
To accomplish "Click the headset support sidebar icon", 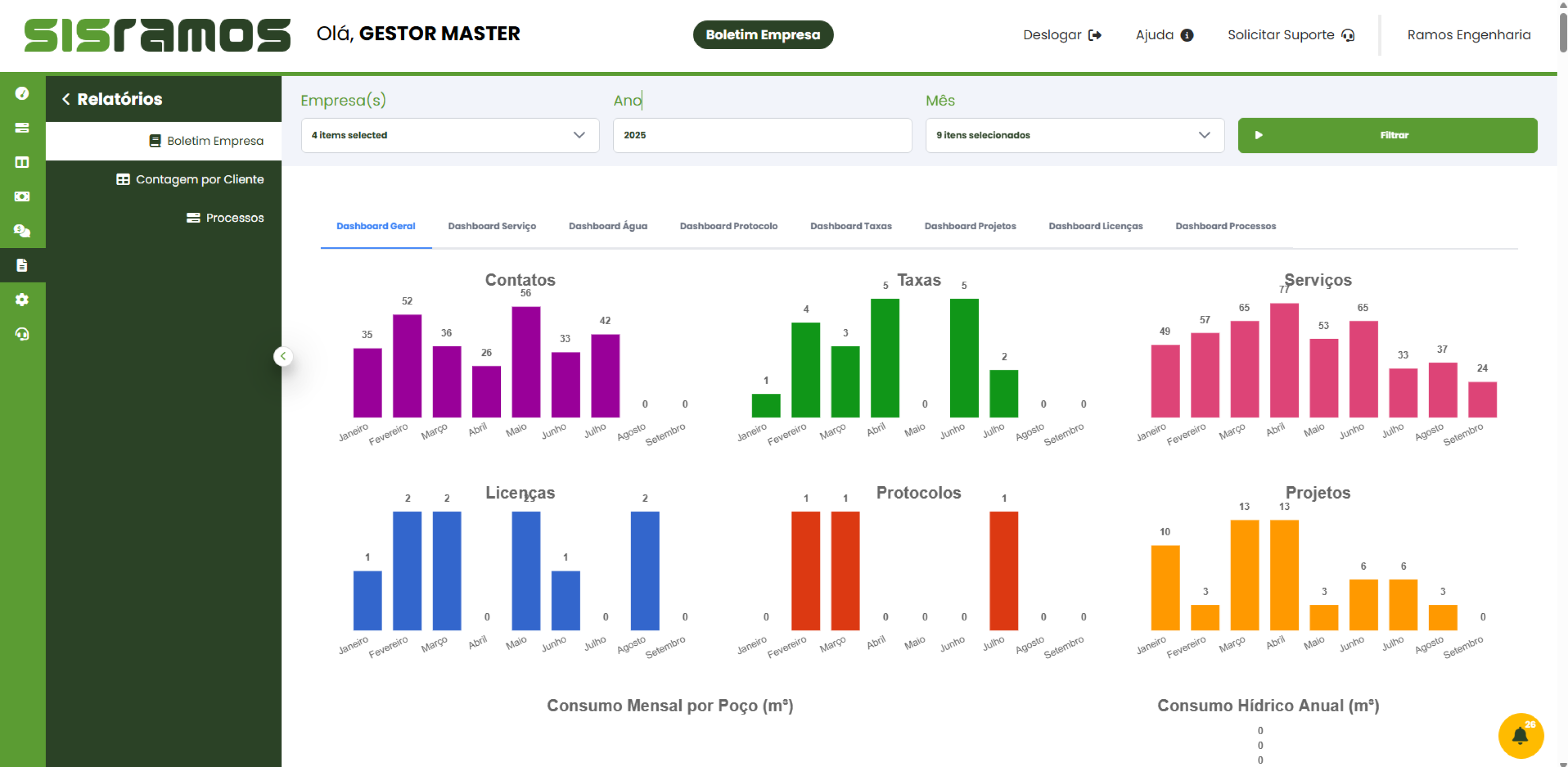I will [22, 334].
